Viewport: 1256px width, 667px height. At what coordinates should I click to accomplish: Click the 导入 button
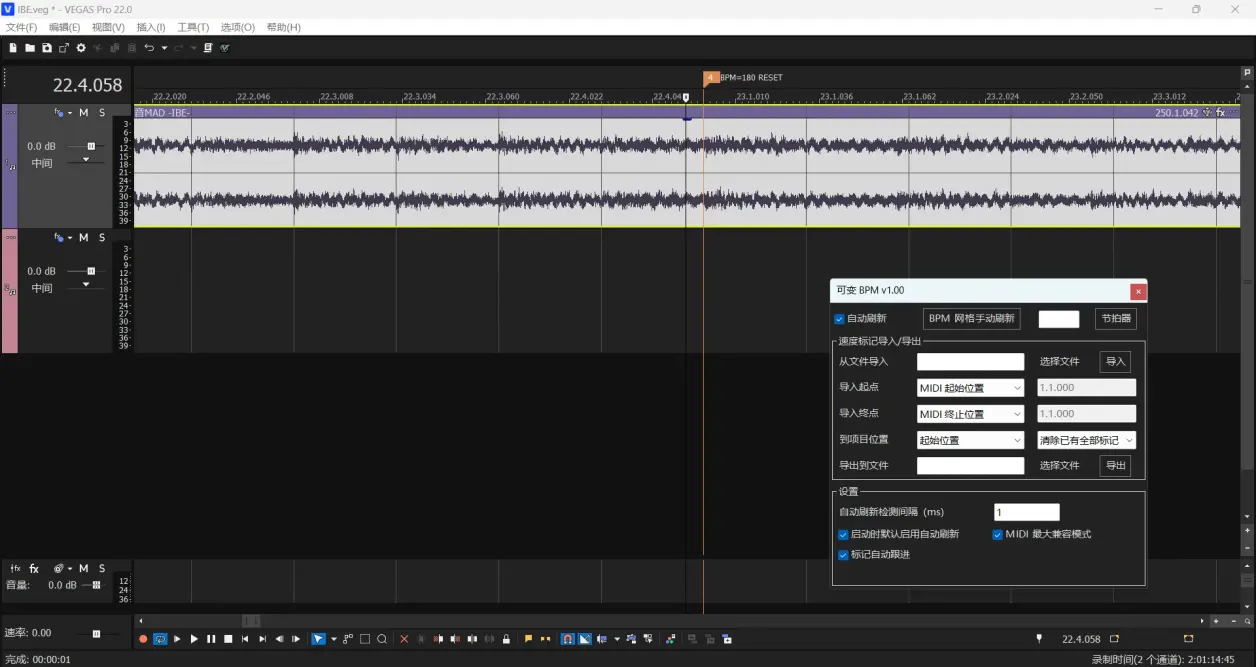click(x=1115, y=362)
